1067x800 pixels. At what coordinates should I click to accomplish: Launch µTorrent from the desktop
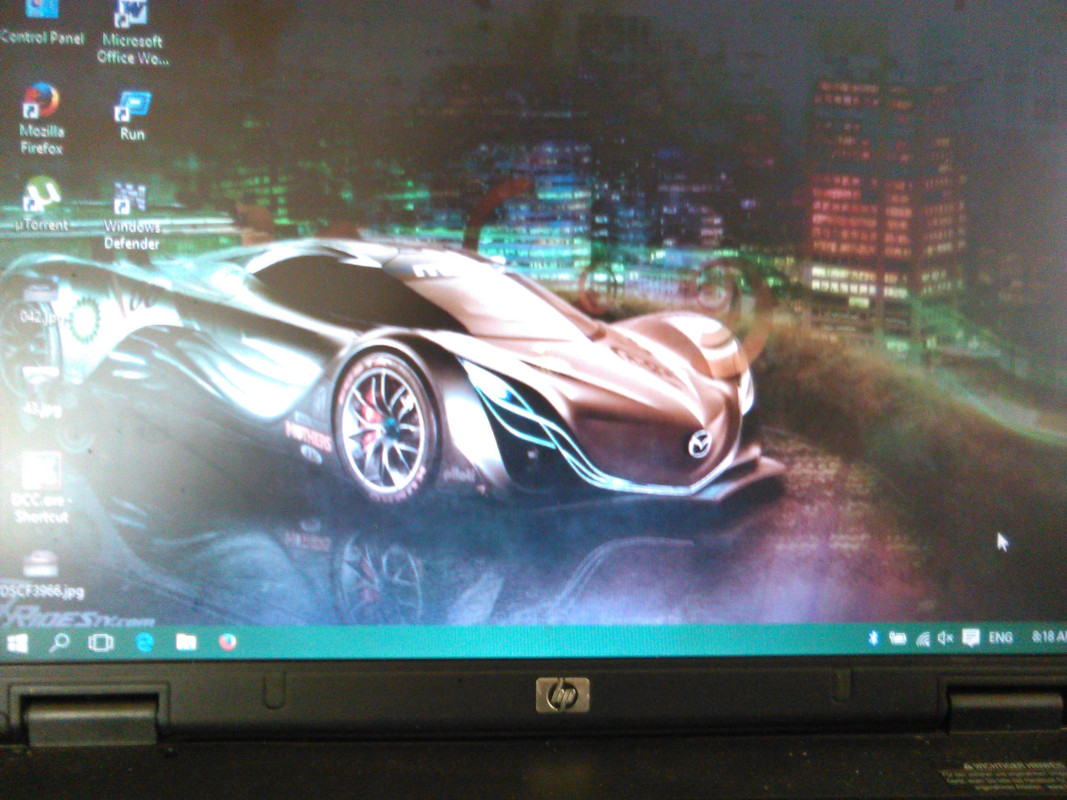(42, 204)
